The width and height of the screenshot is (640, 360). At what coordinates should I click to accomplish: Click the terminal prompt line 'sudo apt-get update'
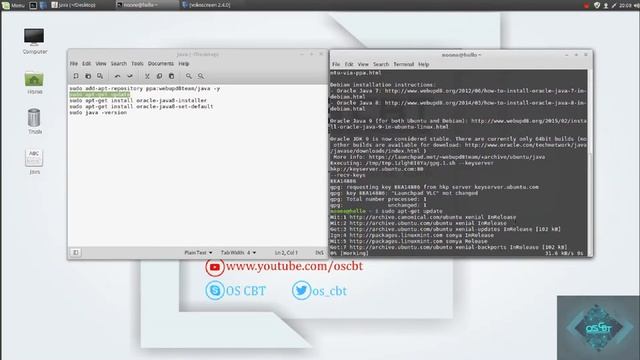point(387,211)
